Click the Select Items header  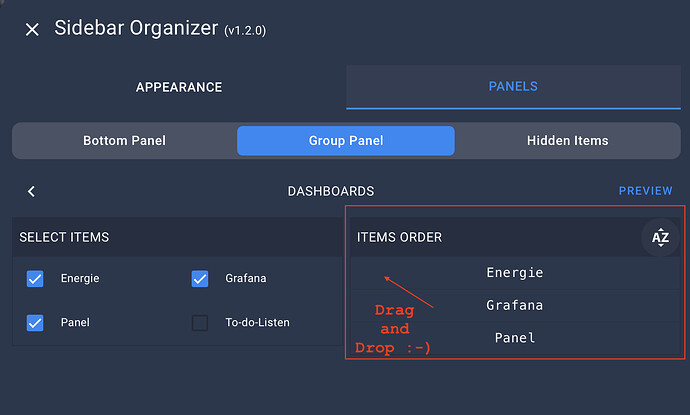(x=64, y=237)
